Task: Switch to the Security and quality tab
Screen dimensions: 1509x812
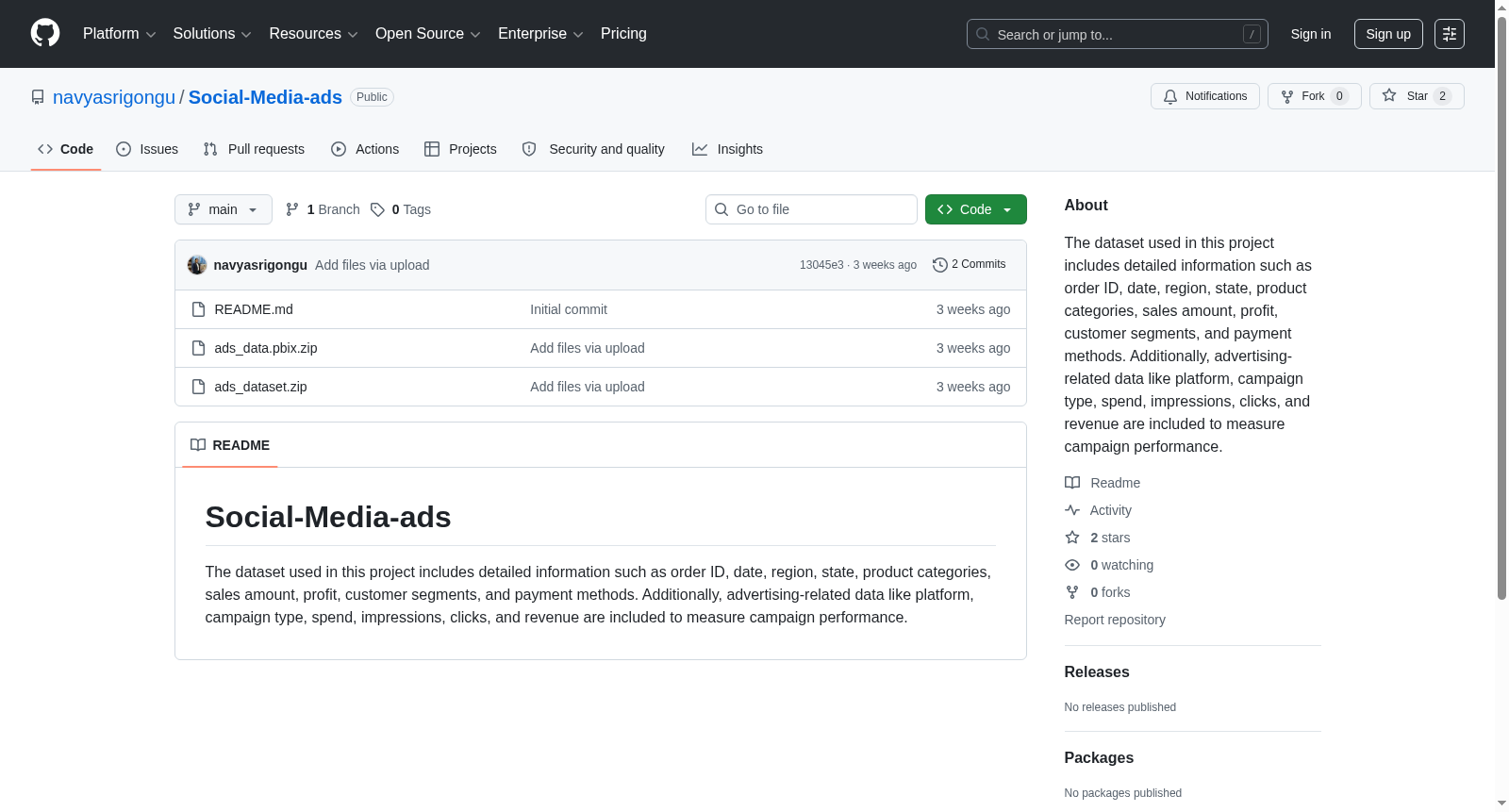Action: click(x=593, y=149)
